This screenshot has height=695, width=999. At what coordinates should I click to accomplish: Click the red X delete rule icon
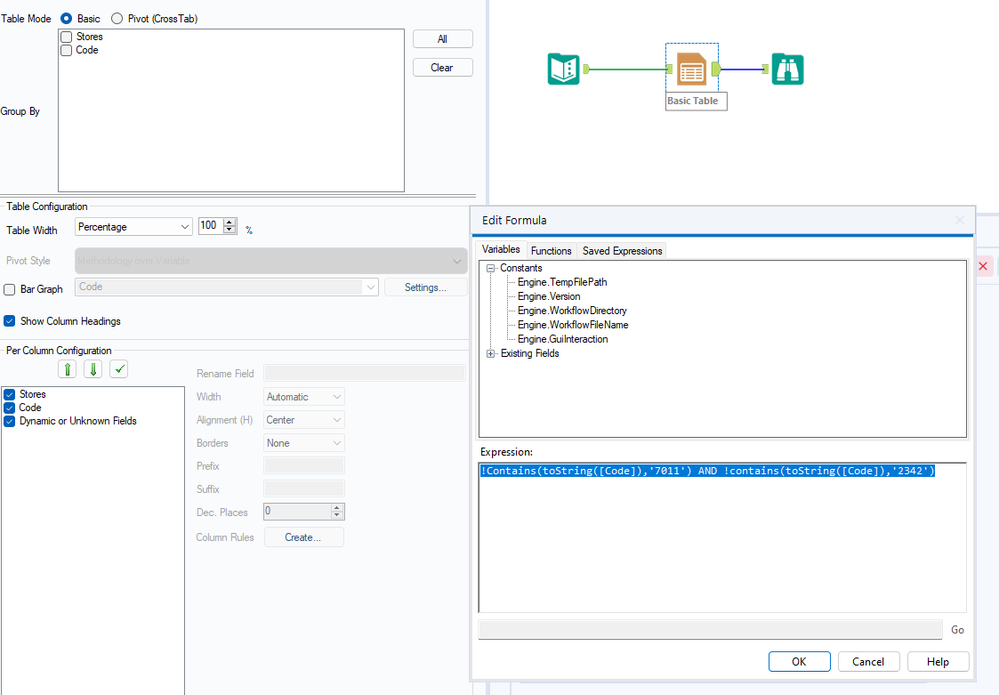pos(983,266)
